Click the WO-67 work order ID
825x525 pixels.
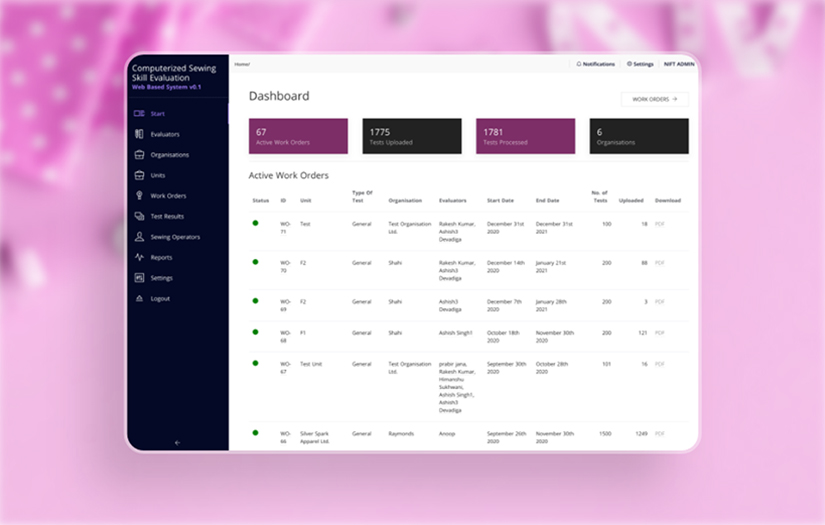pyautogui.click(x=285, y=367)
